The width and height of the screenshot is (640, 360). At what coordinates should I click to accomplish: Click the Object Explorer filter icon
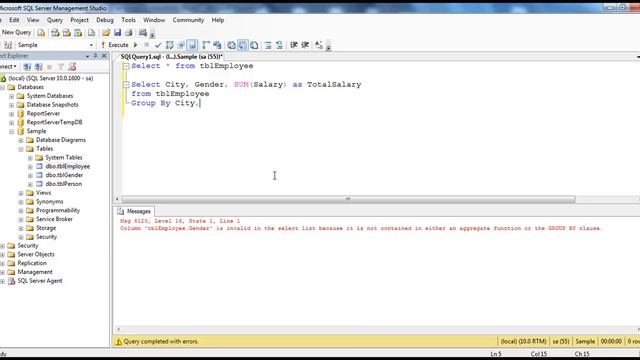pos(61,67)
